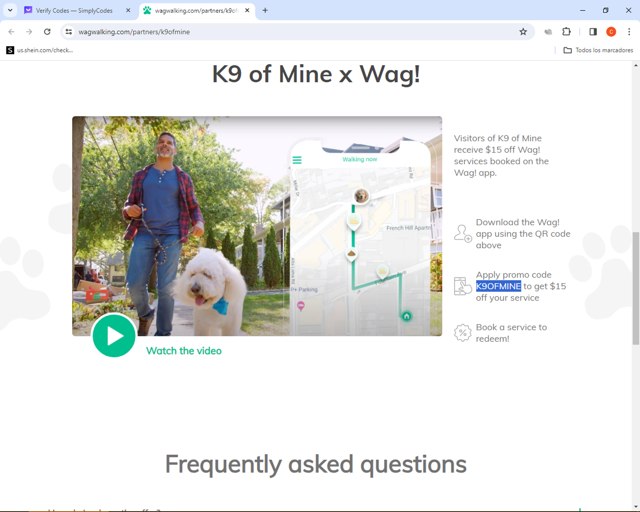The image size is (640, 512).
Task: Click 'Visitors of K9 of Mine' paragraph
Action: (x=501, y=156)
